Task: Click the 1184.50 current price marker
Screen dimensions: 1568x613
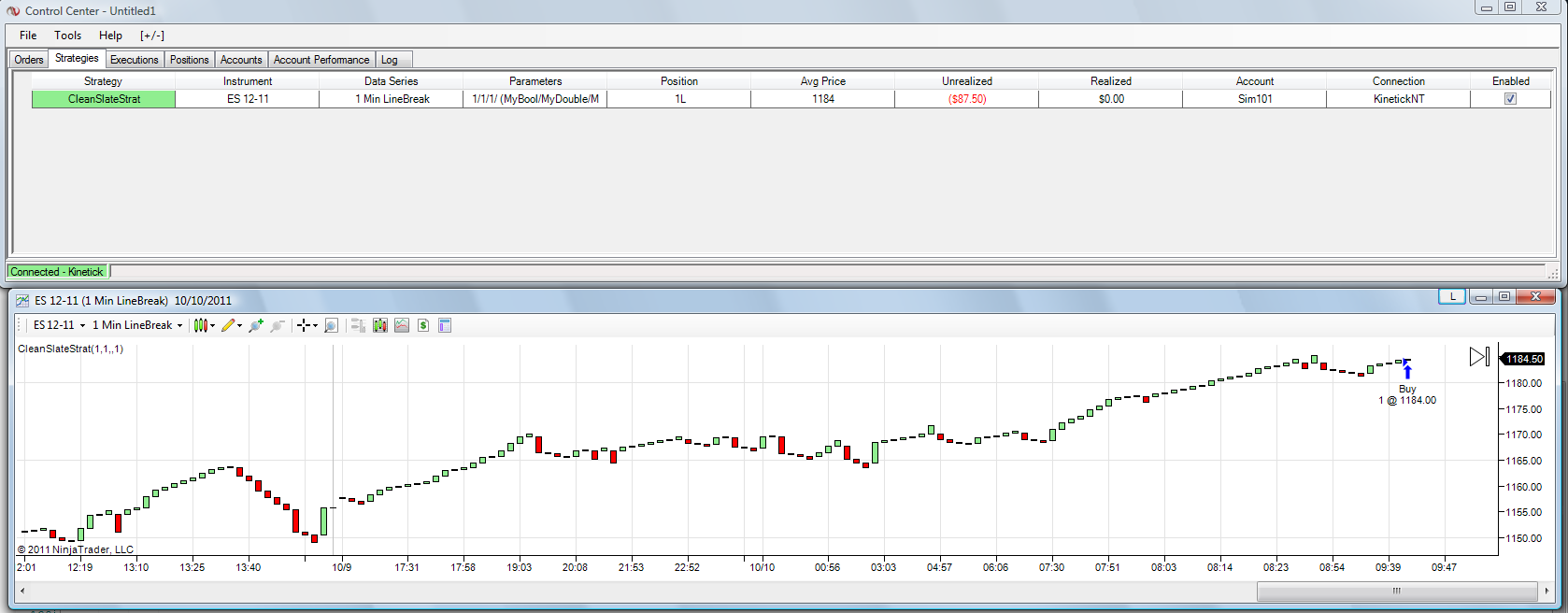Action: (x=1523, y=359)
